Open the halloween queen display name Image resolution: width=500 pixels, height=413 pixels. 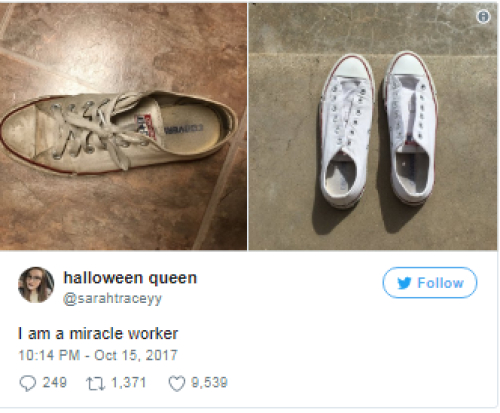point(130,278)
